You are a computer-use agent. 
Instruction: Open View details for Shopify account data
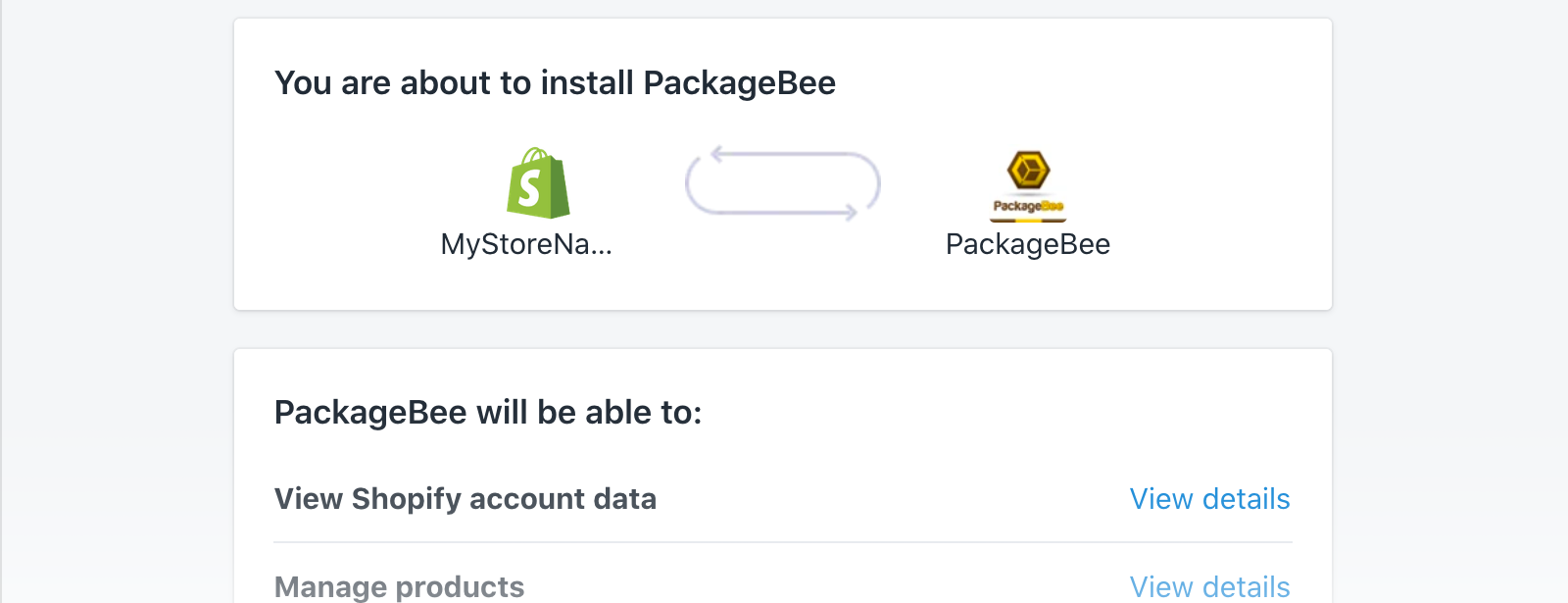1209,499
